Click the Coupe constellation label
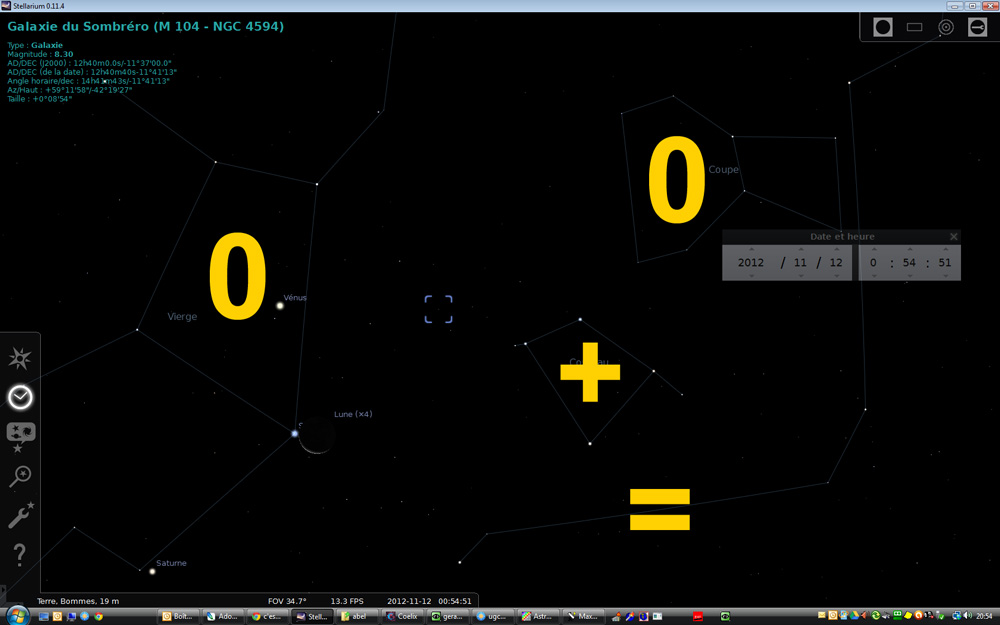The height and width of the screenshot is (625, 1000). point(724,170)
